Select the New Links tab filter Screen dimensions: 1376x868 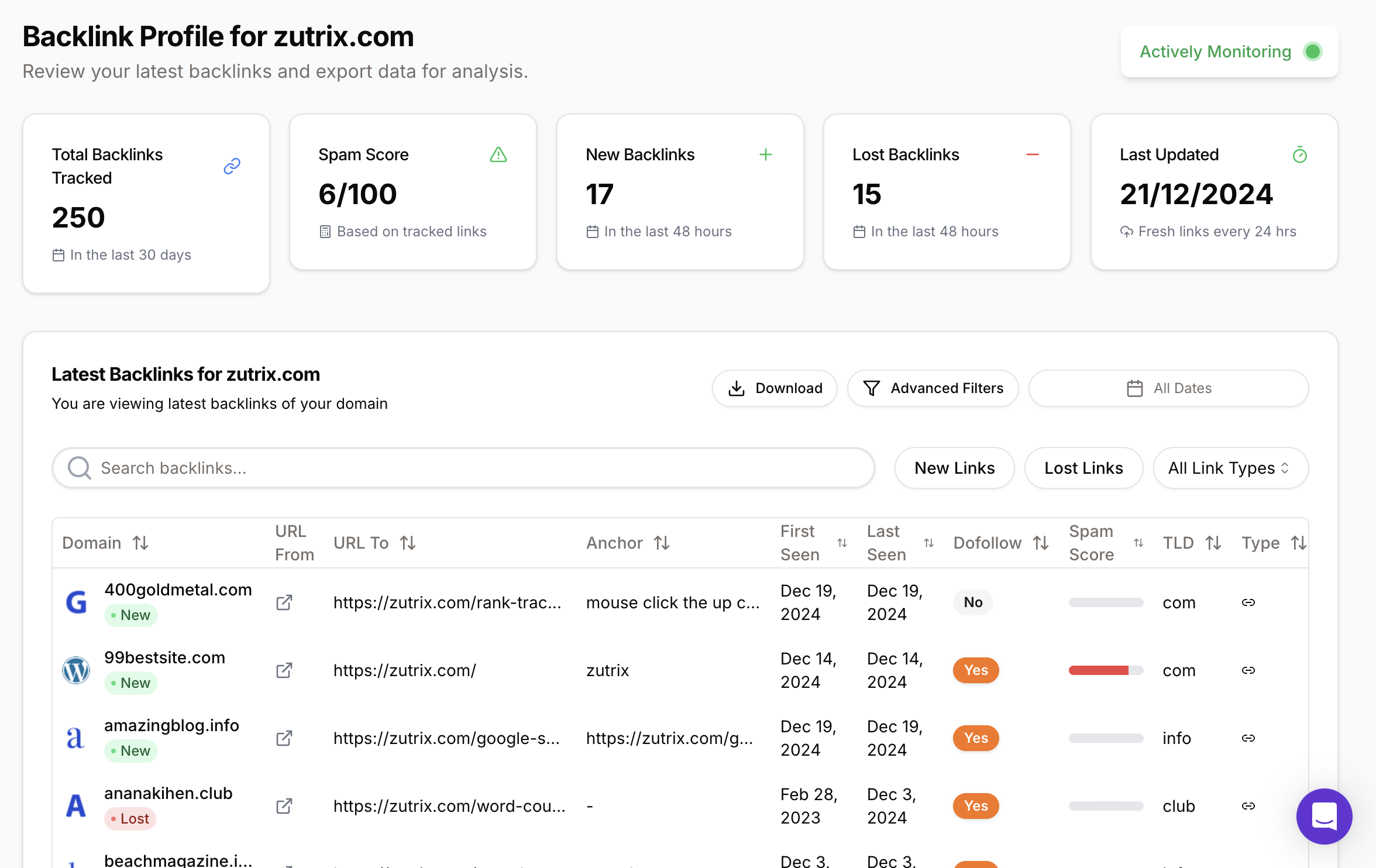coord(954,468)
